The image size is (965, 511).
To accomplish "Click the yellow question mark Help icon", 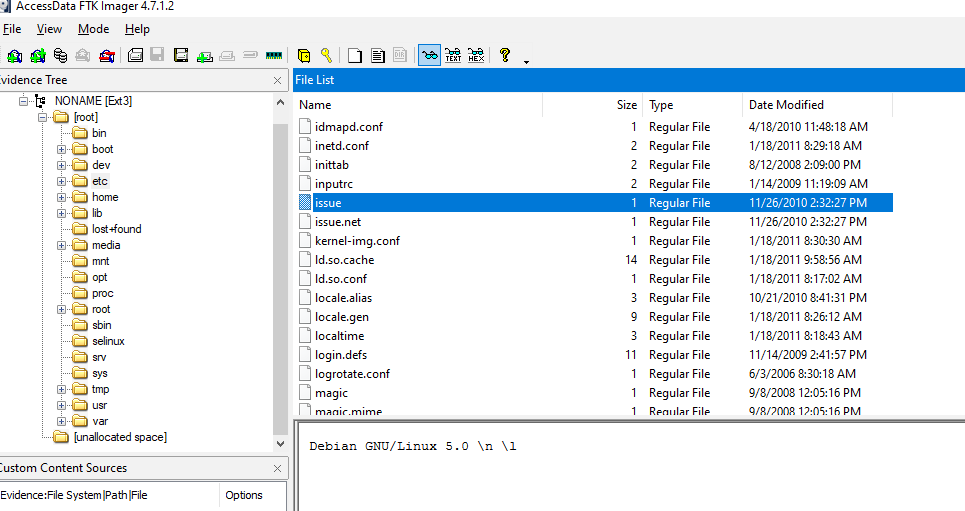I will tap(505, 55).
